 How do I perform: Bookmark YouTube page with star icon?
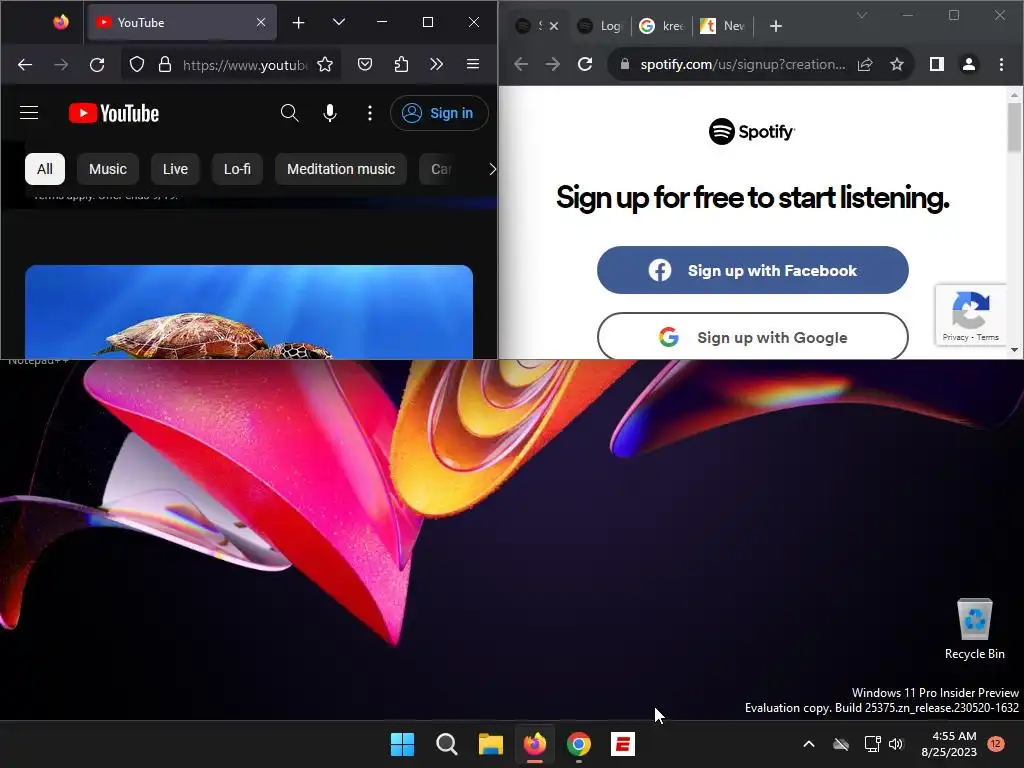click(x=325, y=65)
